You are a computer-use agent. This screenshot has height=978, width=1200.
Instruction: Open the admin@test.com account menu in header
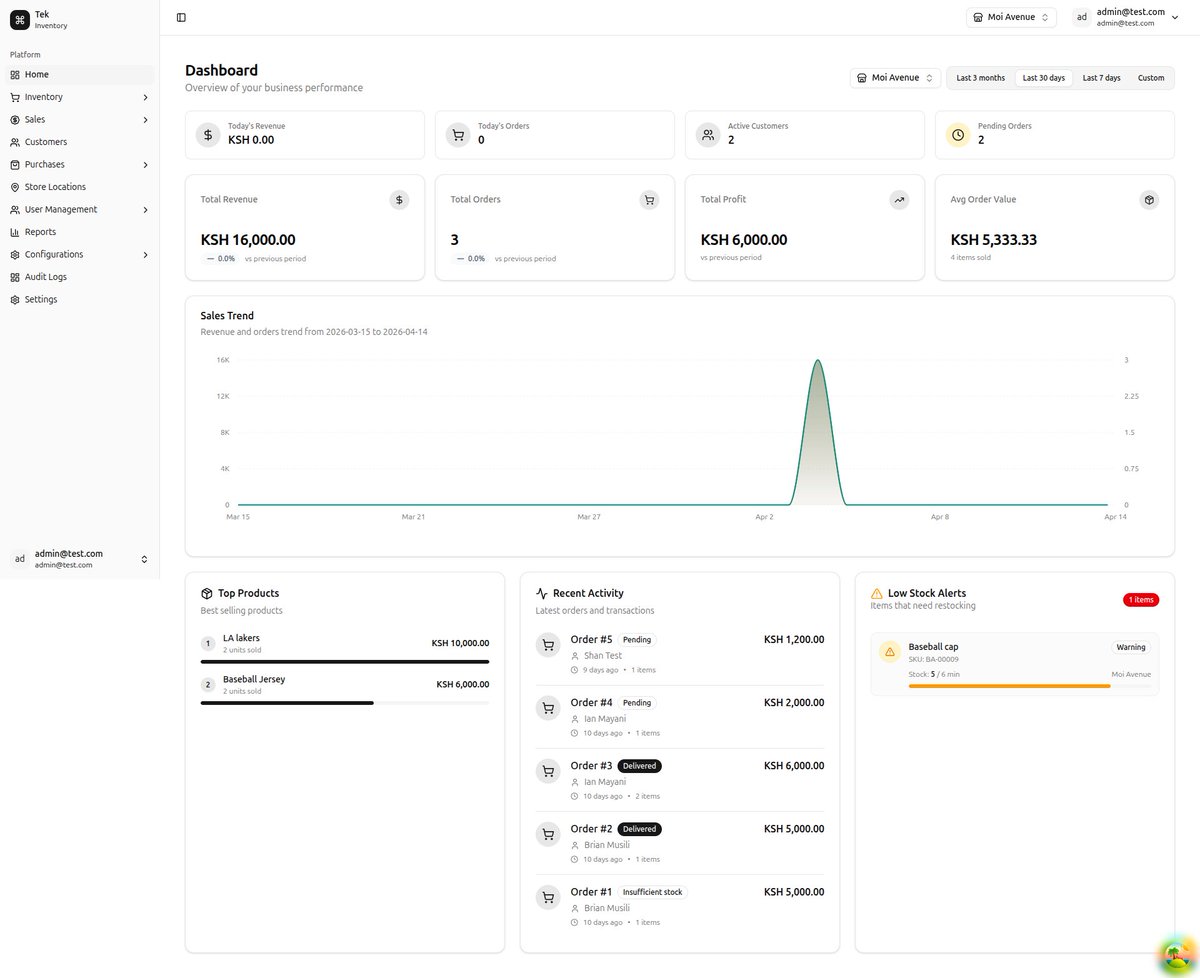[x=1126, y=17]
